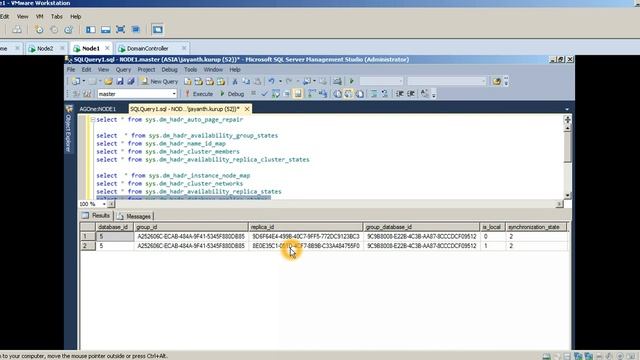The image size is (640, 360).
Task: Take a VMware snapshot of this virtual machine
Action: 39,29
